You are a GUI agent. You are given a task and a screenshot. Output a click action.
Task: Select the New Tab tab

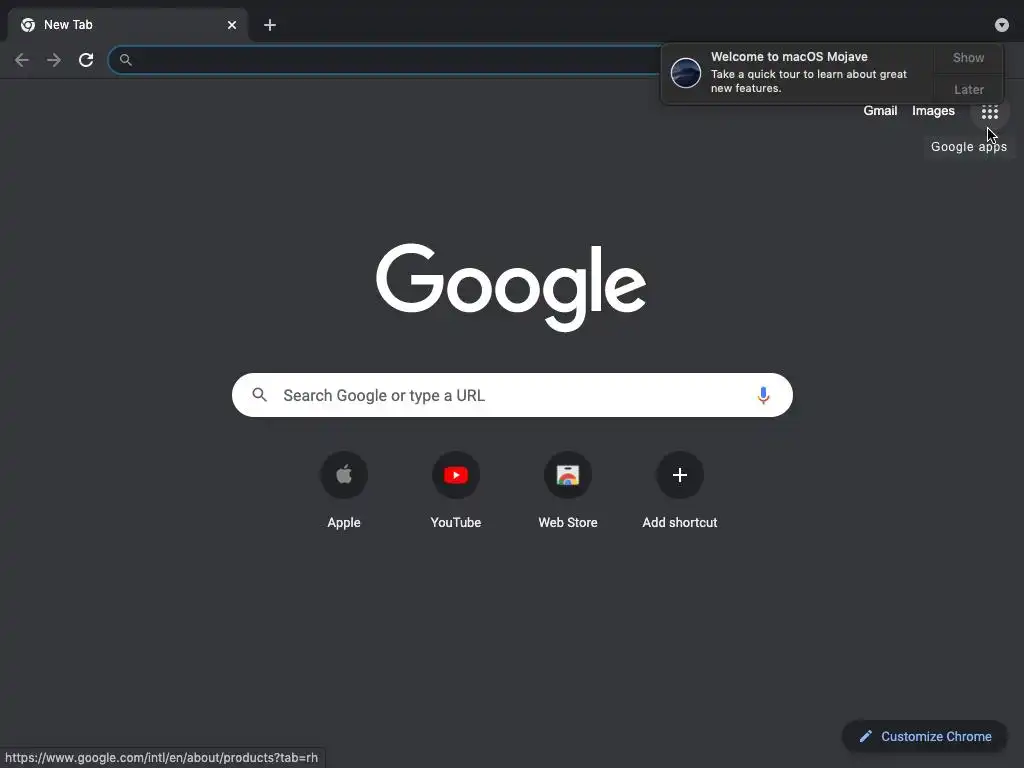128,25
